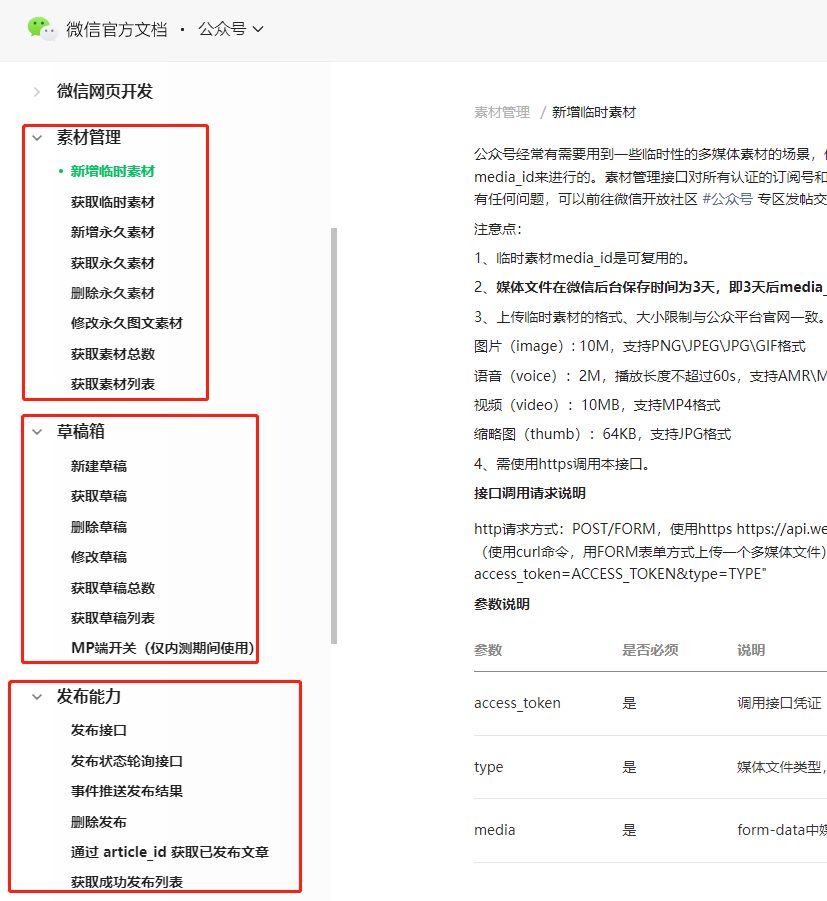The width and height of the screenshot is (827, 901).
Task: Select the 素材管理 sidebar heading
Action: (x=89, y=137)
